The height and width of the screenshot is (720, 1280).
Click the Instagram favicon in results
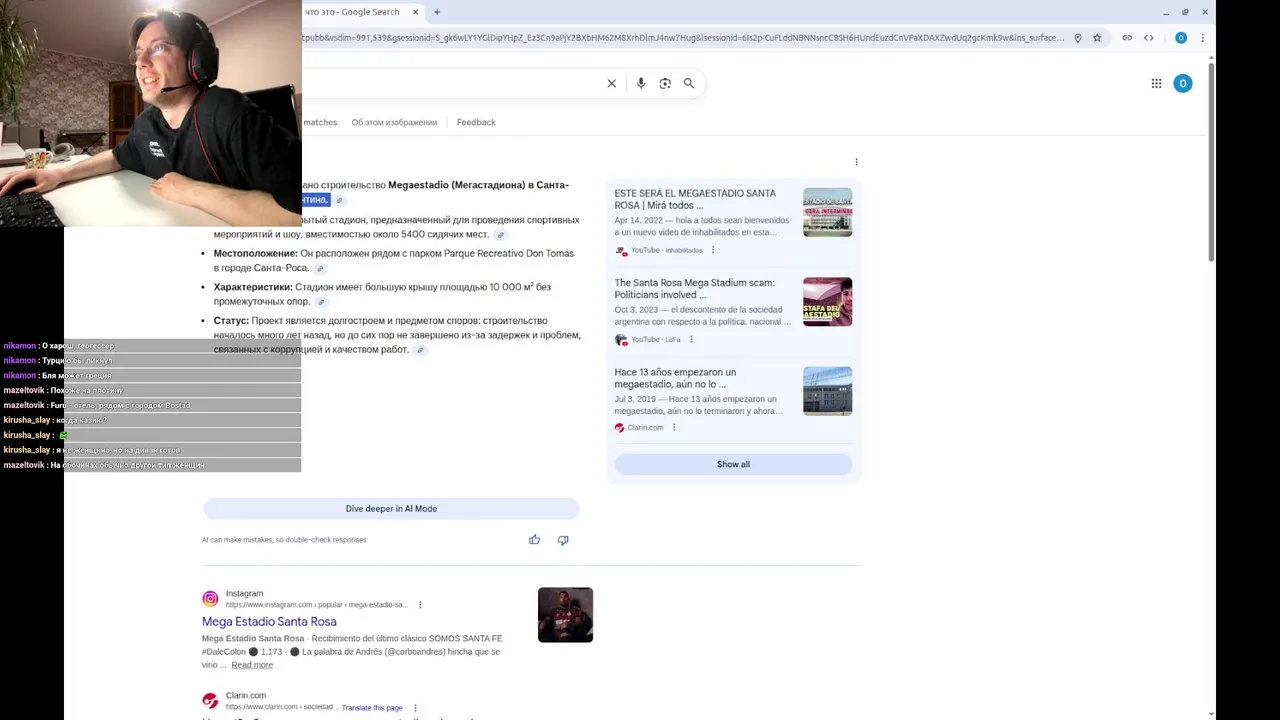coord(210,599)
